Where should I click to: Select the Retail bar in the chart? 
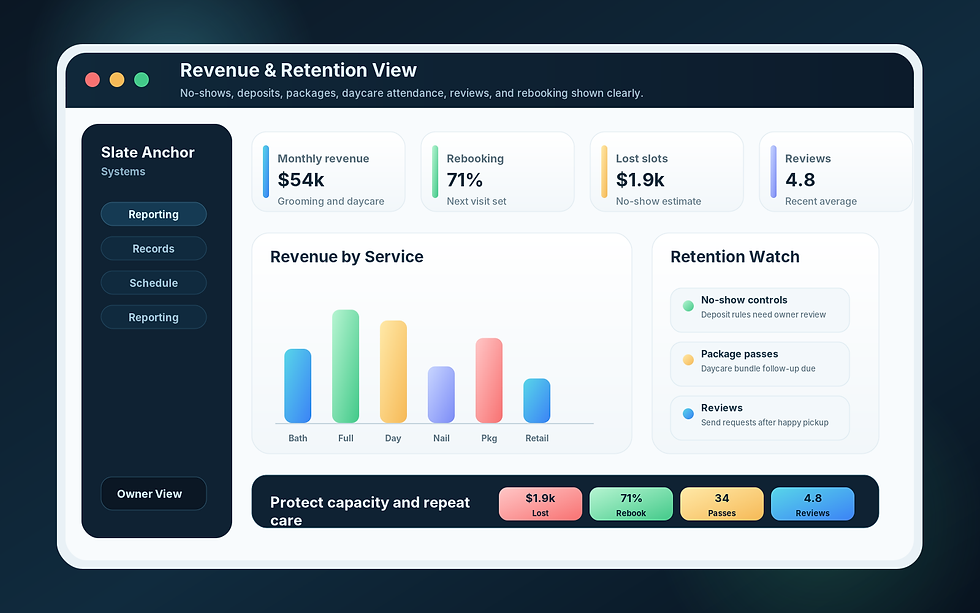[537, 401]
